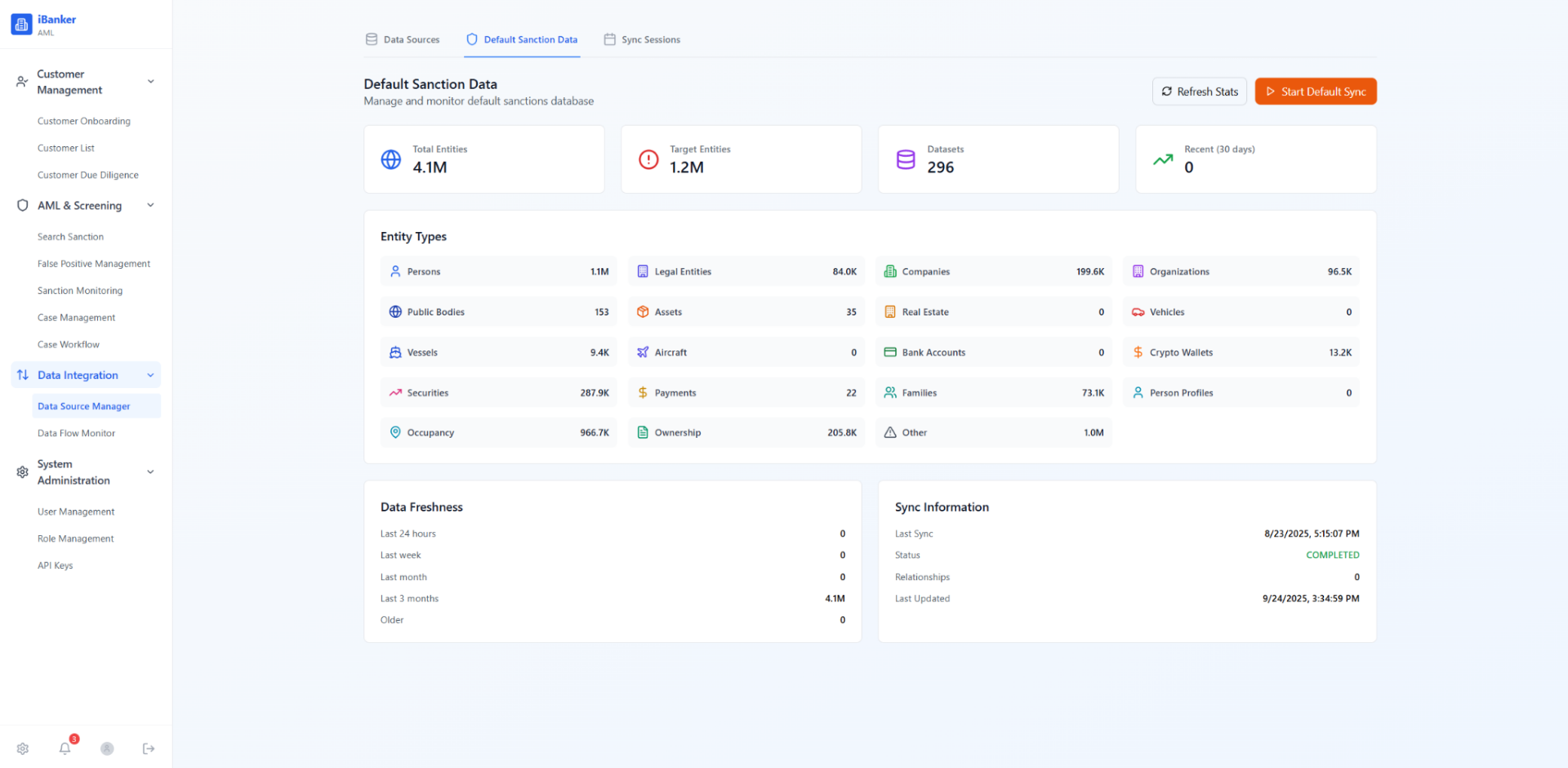Click the Refresh Stats button
This screenshot has width=1568, height=768.
pos(1199,92)
